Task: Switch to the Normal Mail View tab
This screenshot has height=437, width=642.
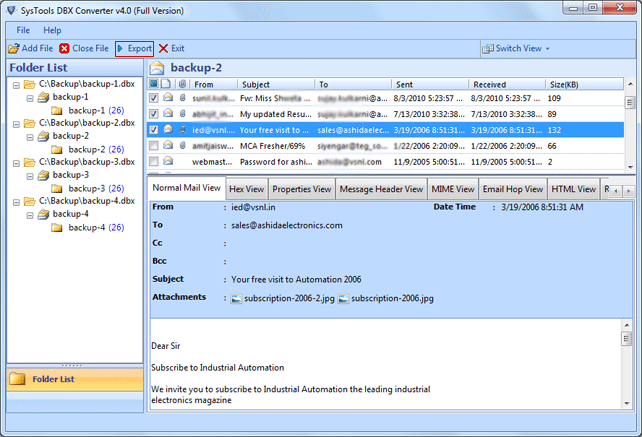Action: (x=186, y=188)
